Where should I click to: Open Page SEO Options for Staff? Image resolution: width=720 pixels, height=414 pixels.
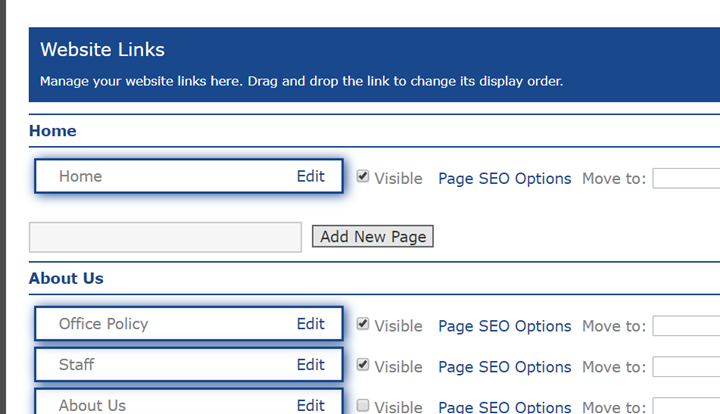point(504,367)
